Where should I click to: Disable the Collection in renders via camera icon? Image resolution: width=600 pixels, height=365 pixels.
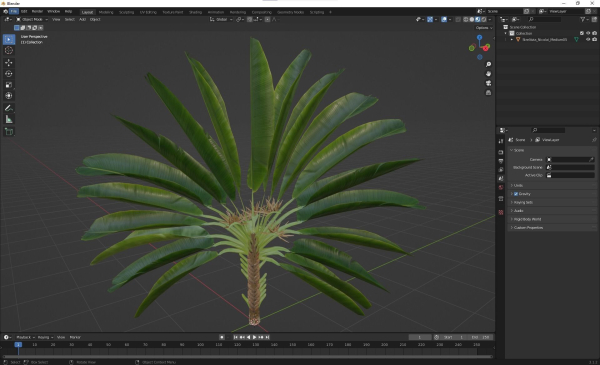(x=594, y=33)
